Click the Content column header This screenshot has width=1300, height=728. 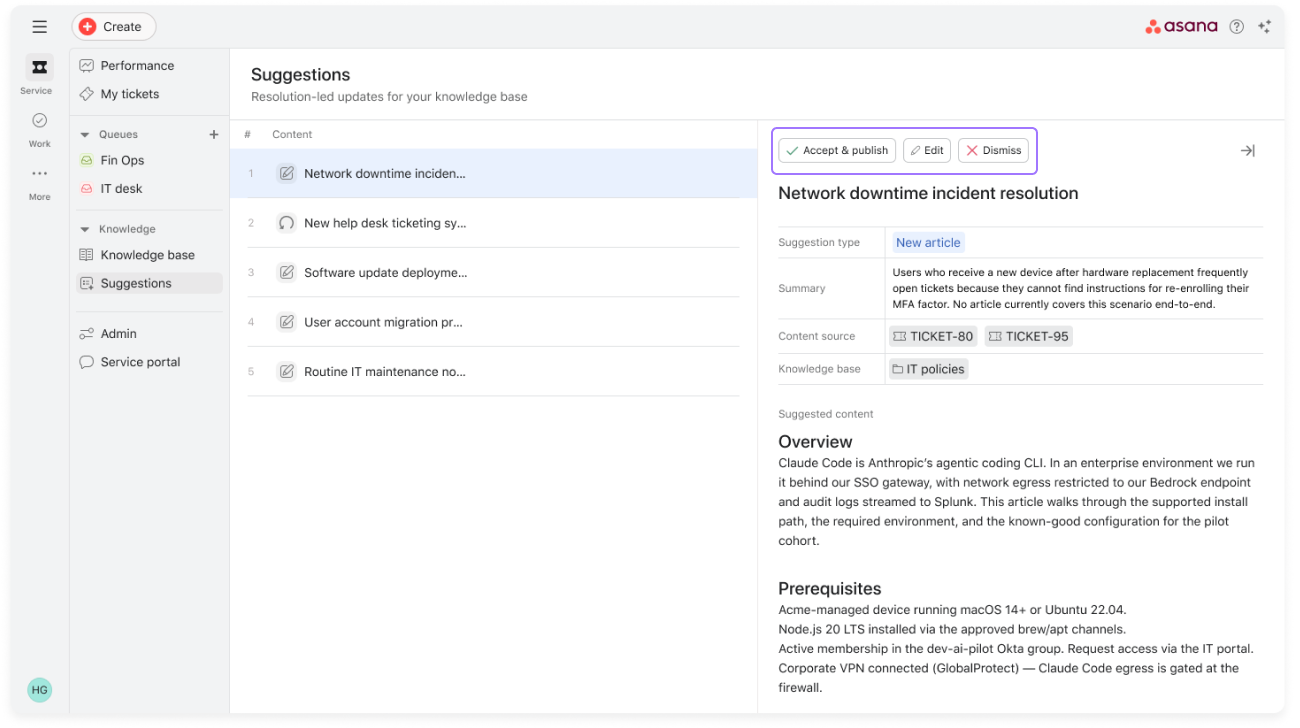pos(292,134)
